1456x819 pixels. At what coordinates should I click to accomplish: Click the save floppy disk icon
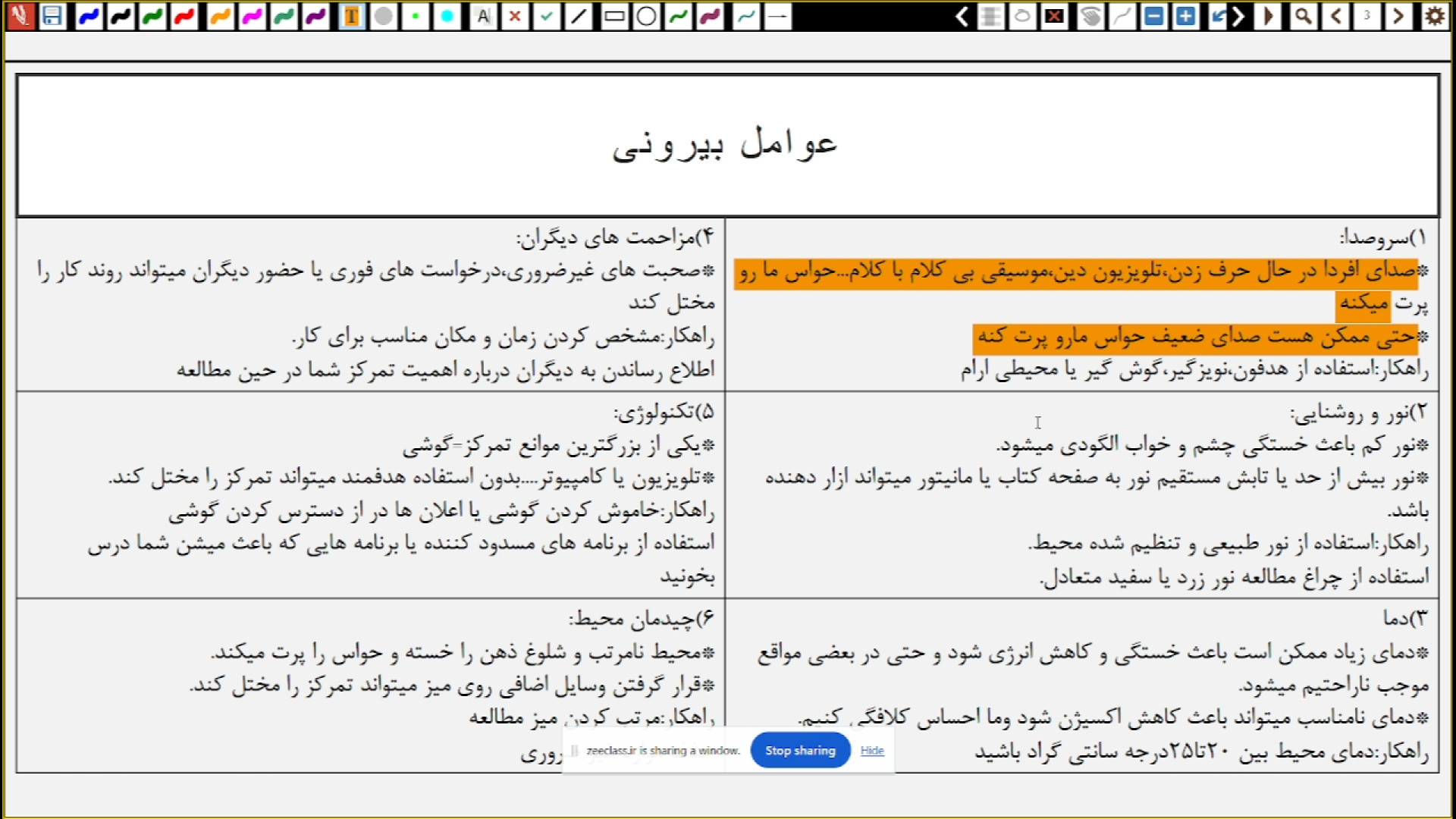52,16
